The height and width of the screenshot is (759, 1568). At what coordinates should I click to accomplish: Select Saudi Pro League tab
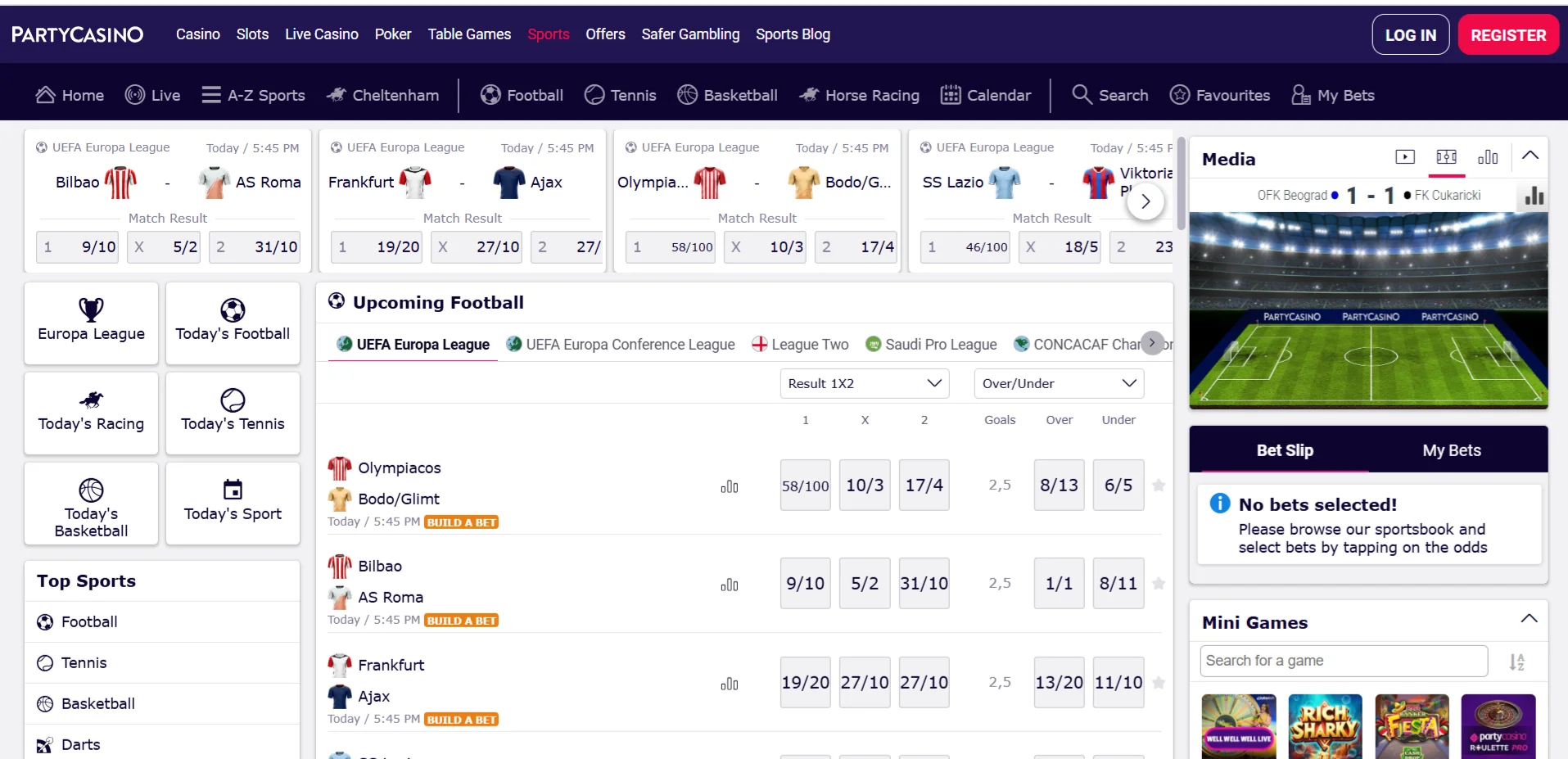click(x=932, y=345)
